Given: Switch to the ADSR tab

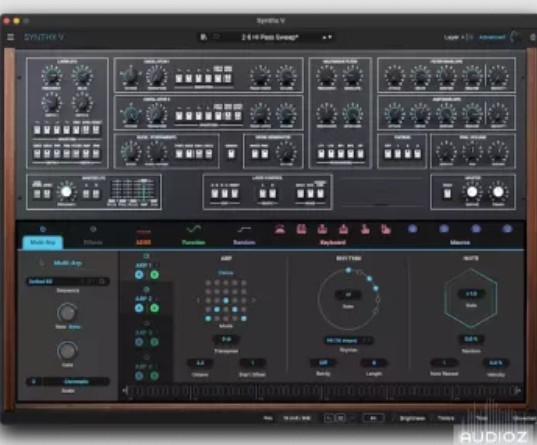Looking at the screenshot, I should tap(143, 243).
